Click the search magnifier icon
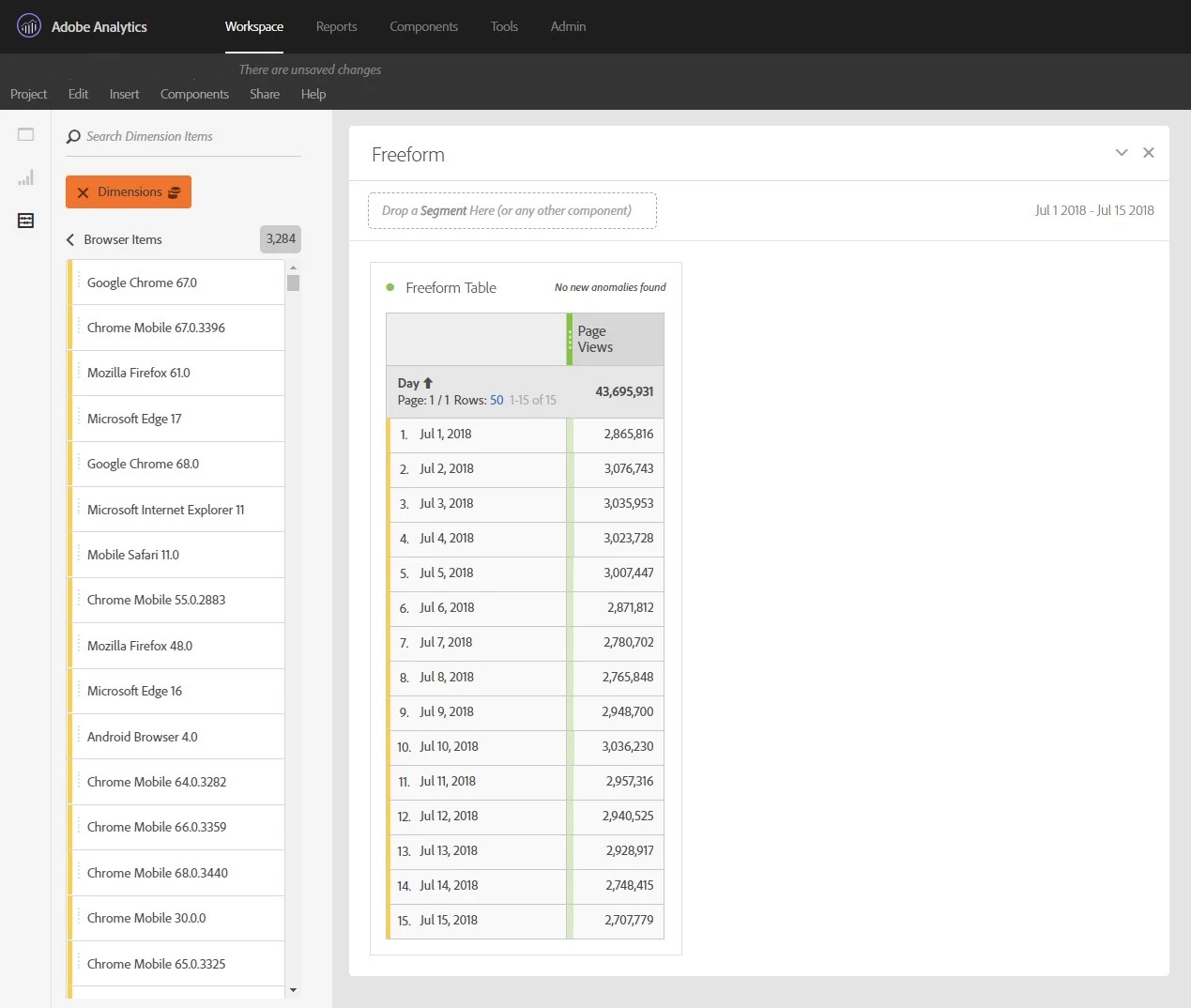Viewport: 1191px width, 1008px height. point(73,137)
